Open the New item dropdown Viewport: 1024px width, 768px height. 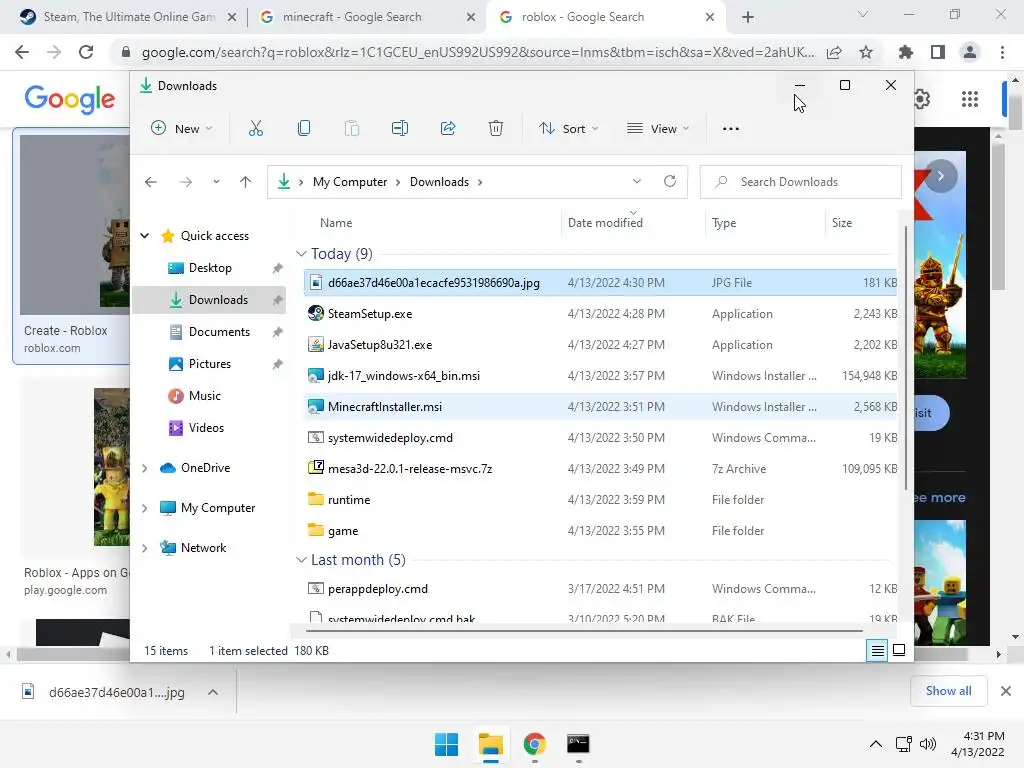click(x=181, y=129)
